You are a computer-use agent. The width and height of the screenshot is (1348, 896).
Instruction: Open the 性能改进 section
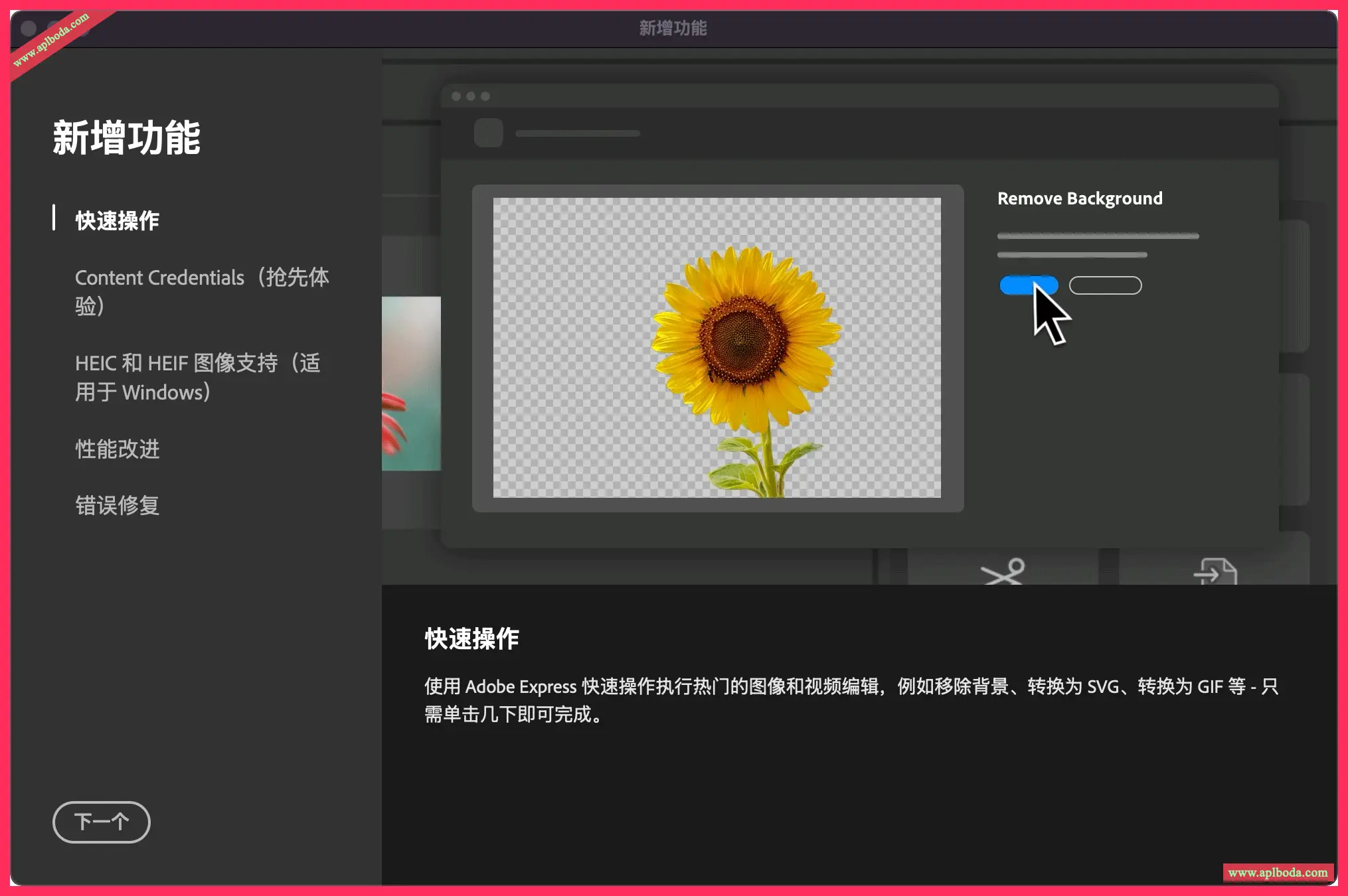pyautogui.click(x=118, y=449)
